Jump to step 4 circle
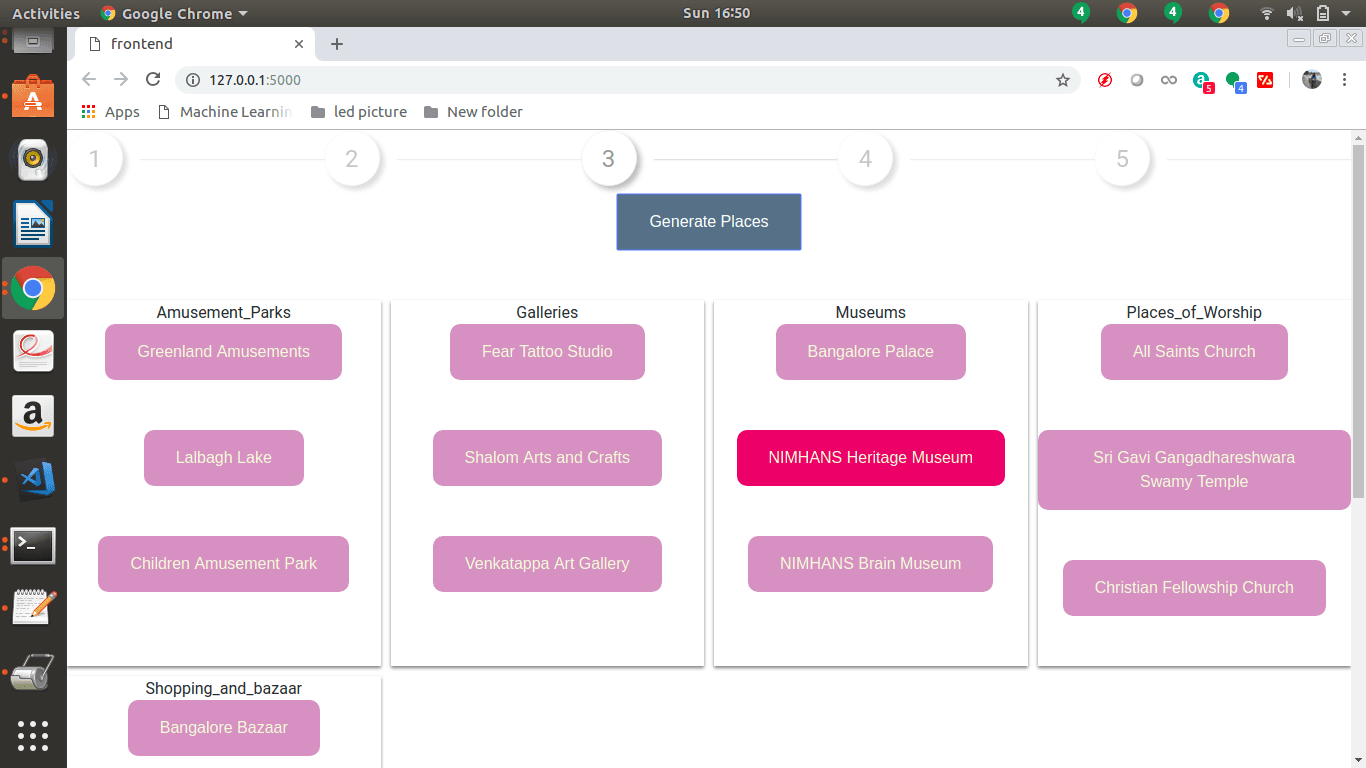 (866, 159)
